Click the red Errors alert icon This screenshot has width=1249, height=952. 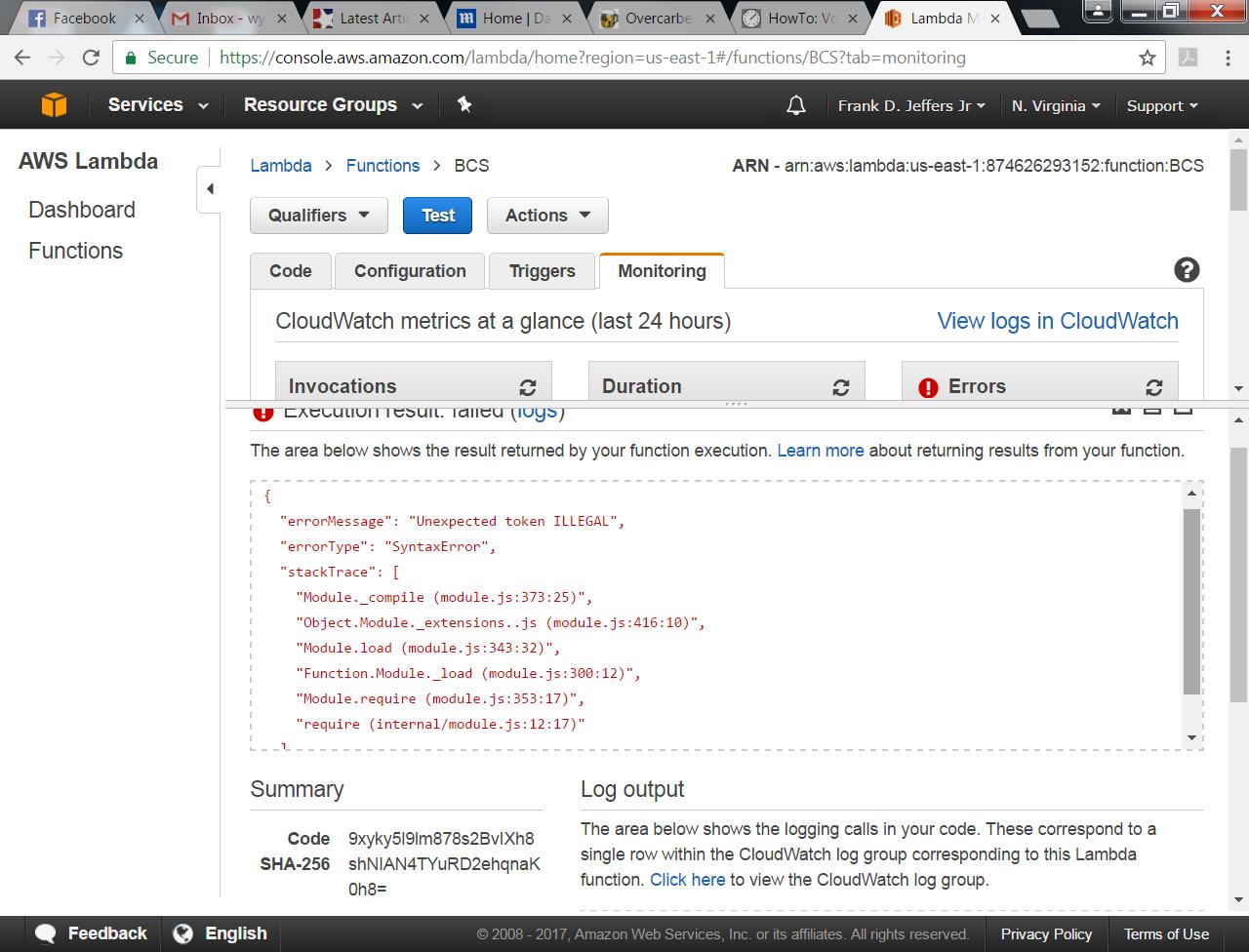tap(928, 387)
